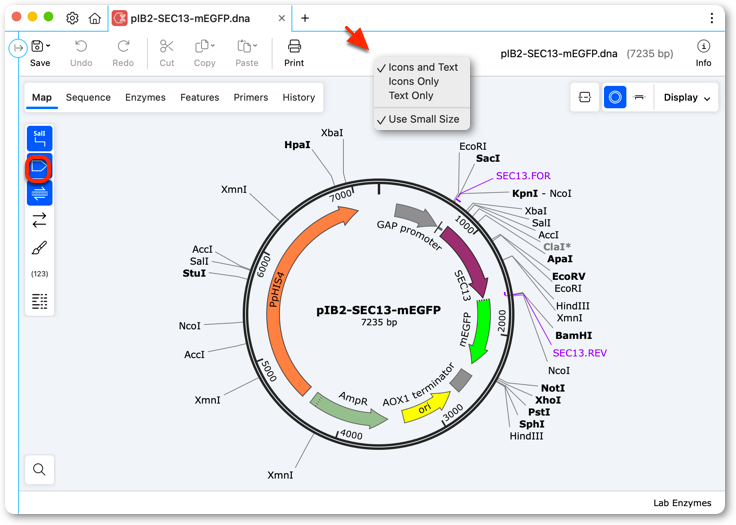Click the SacI enzyme site label
The image size is (736, 525).
pos(488,158)
